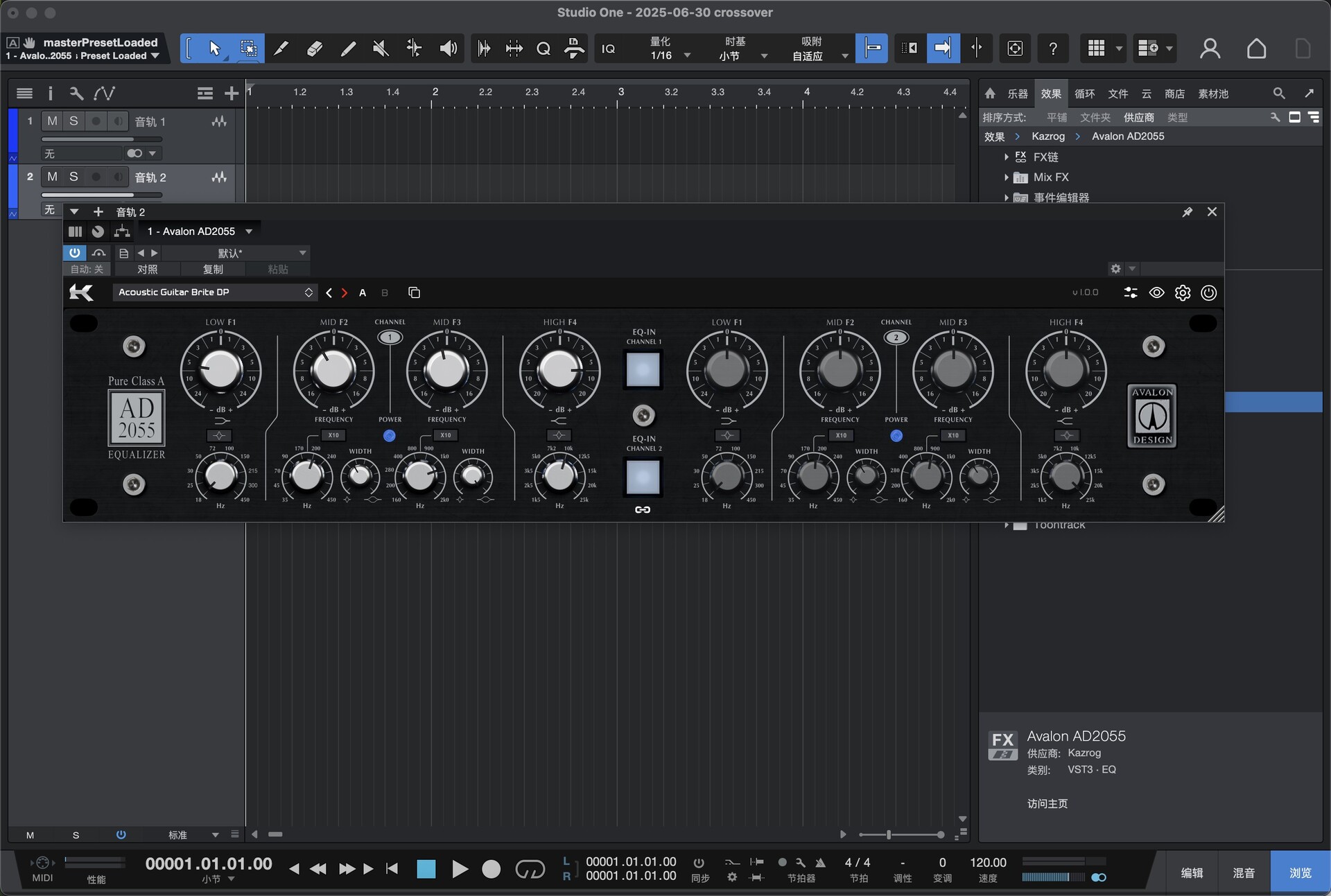Screen dimensions: 1331x896
Task: Toggle Channel 1 blue power button
Action: click(390, 435)
